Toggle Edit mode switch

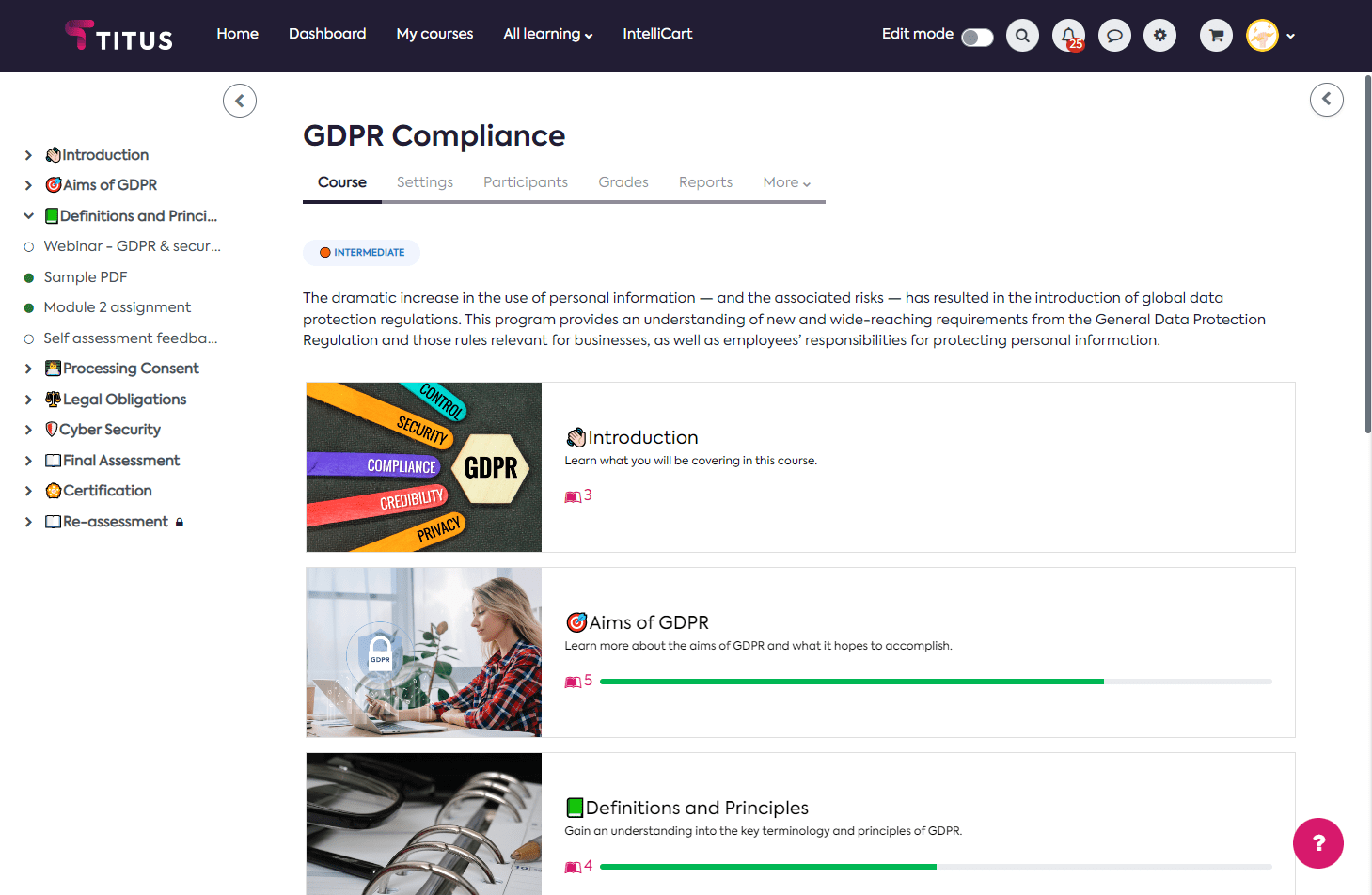(x=977, y=37)
